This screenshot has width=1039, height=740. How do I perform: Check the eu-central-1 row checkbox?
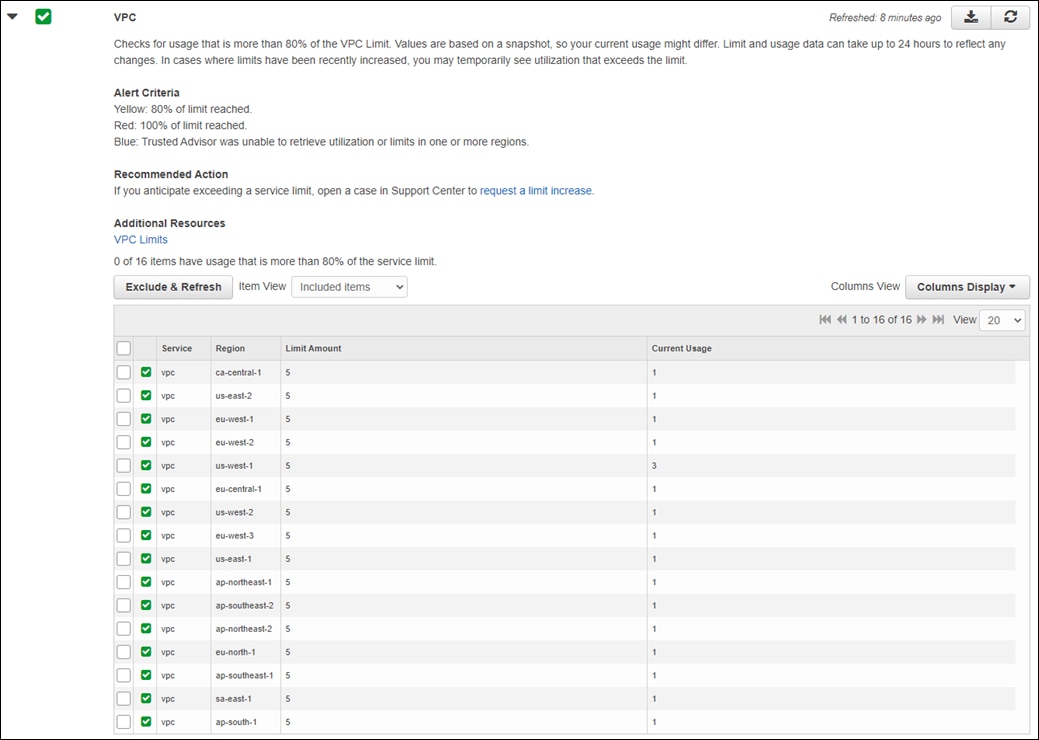(x=124, y=489)
